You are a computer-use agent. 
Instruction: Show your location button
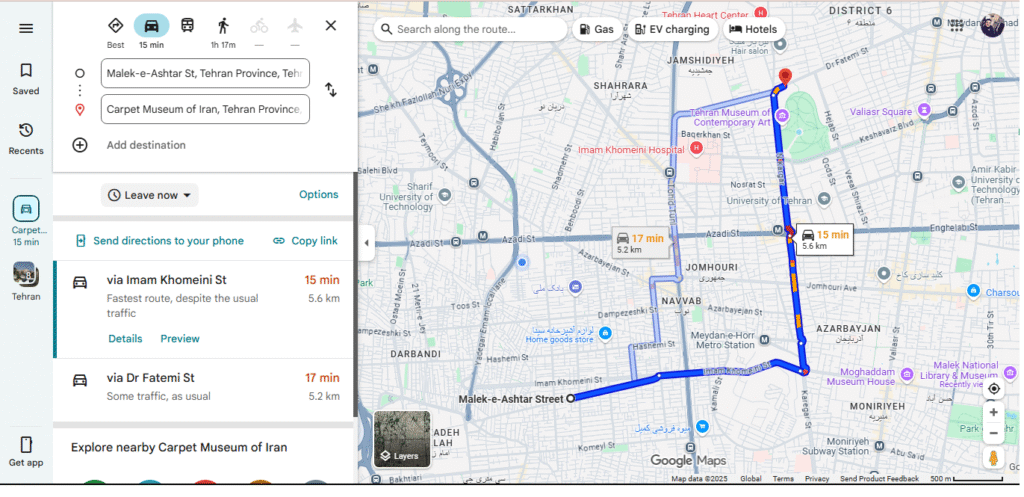click(993, 389)
